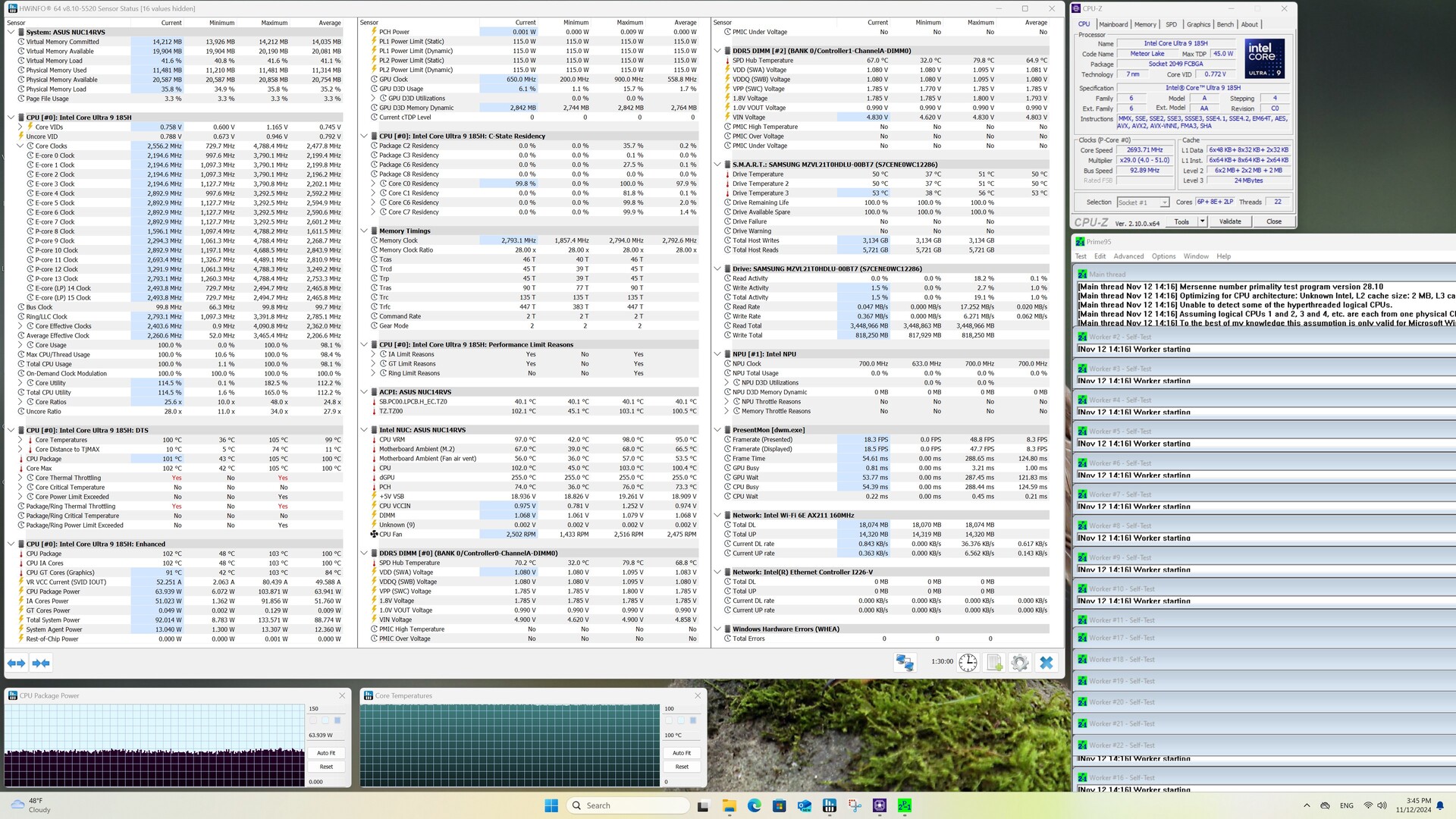Viewport: 1456px width, 819px height.
Task: Click Auto Fit in CPU Package Power graph
Action: (326, 753)
